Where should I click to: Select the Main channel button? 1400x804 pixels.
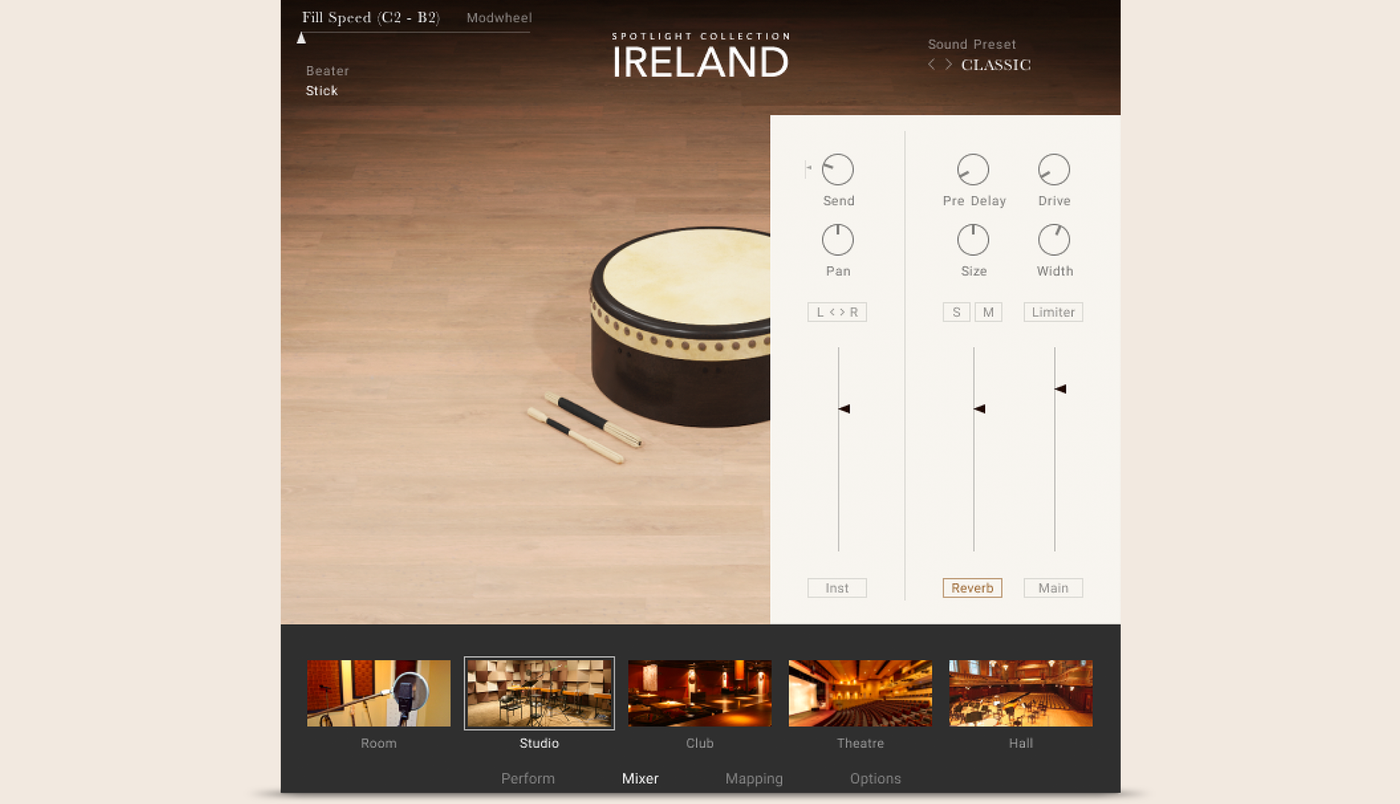(x=1053, y=588)
